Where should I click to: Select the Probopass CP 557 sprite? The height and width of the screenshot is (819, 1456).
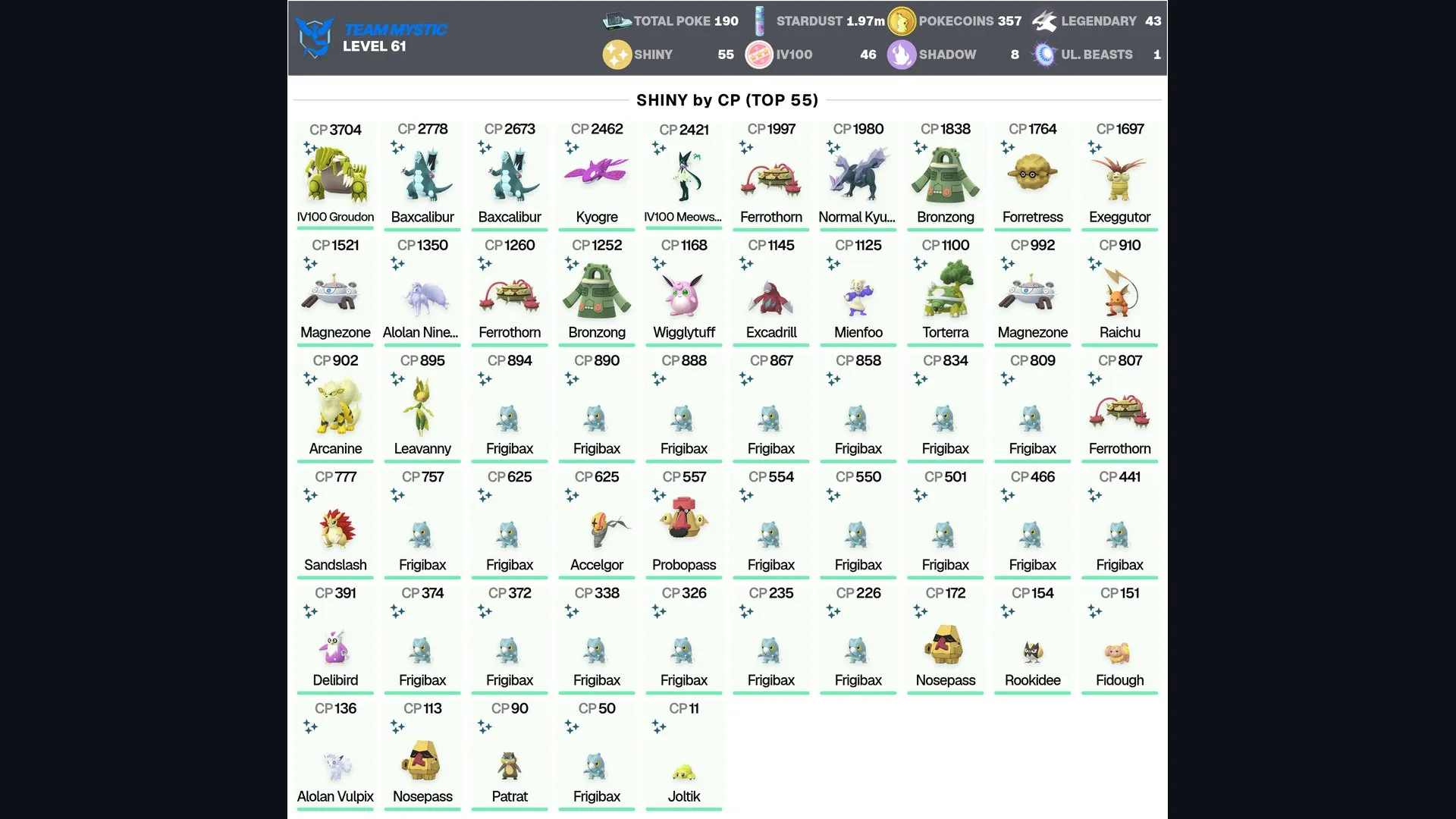[x=684, y=519]
